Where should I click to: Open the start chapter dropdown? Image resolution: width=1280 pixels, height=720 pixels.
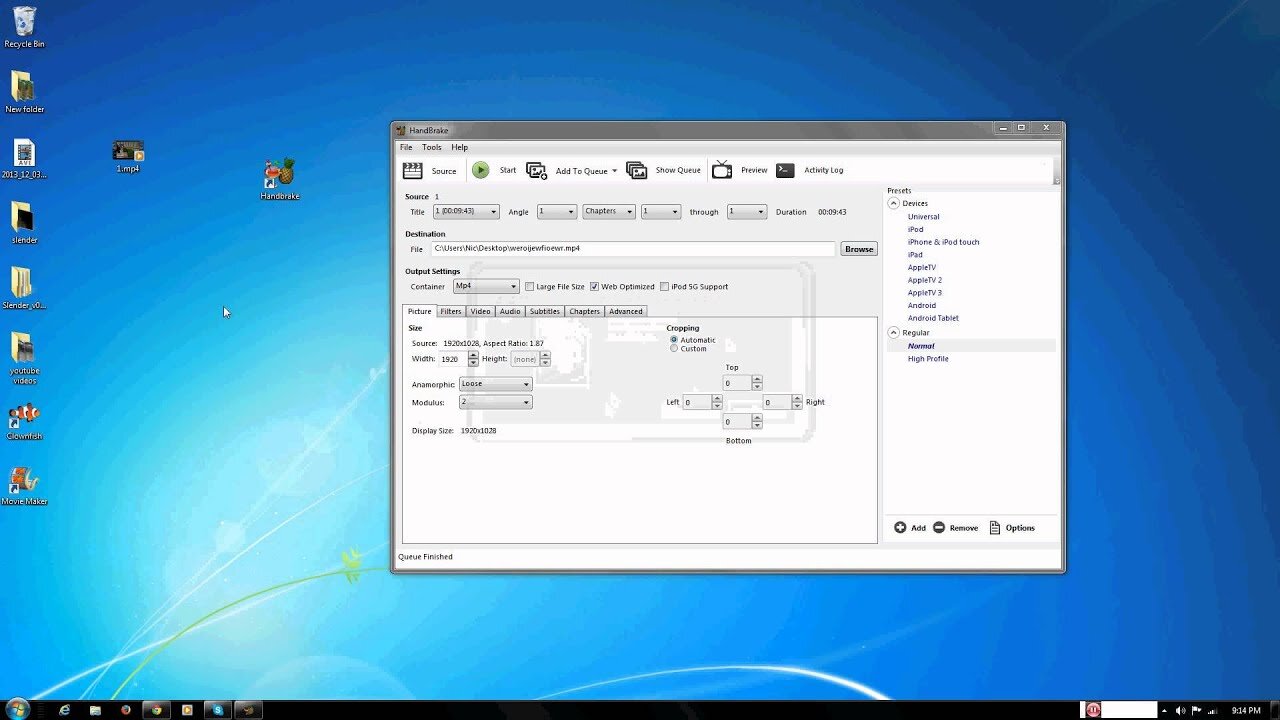[661, 212]
